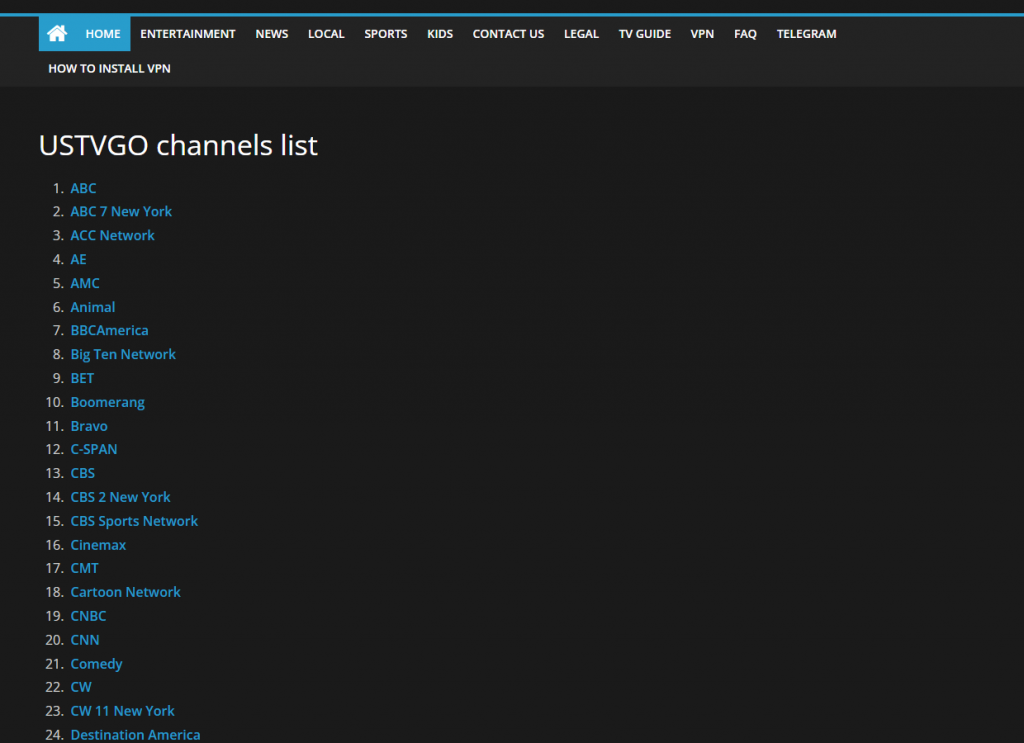The height and width of the screenshot is (743, 1024).
Task: Open the Contact Us page
Action: click(x=508, y=34)
